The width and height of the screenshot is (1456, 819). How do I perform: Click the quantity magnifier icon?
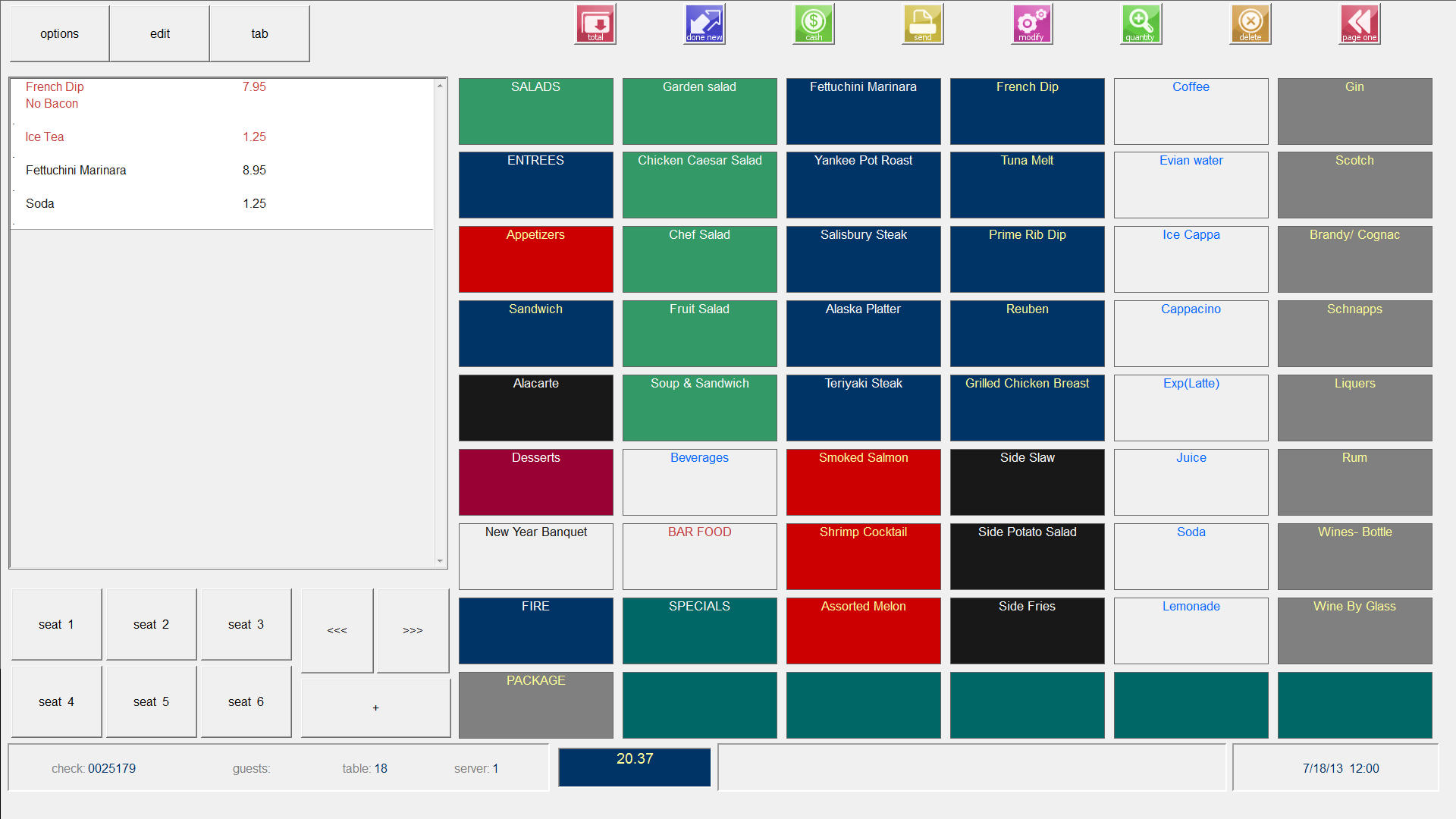pyautogui.click(x=1141, y=24)
